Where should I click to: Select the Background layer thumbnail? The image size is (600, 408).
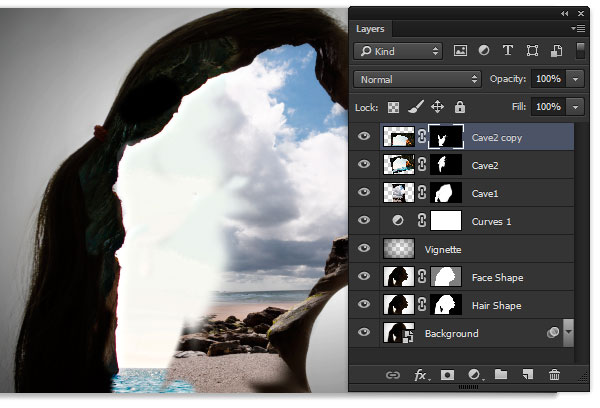click(x=399, y=332)
